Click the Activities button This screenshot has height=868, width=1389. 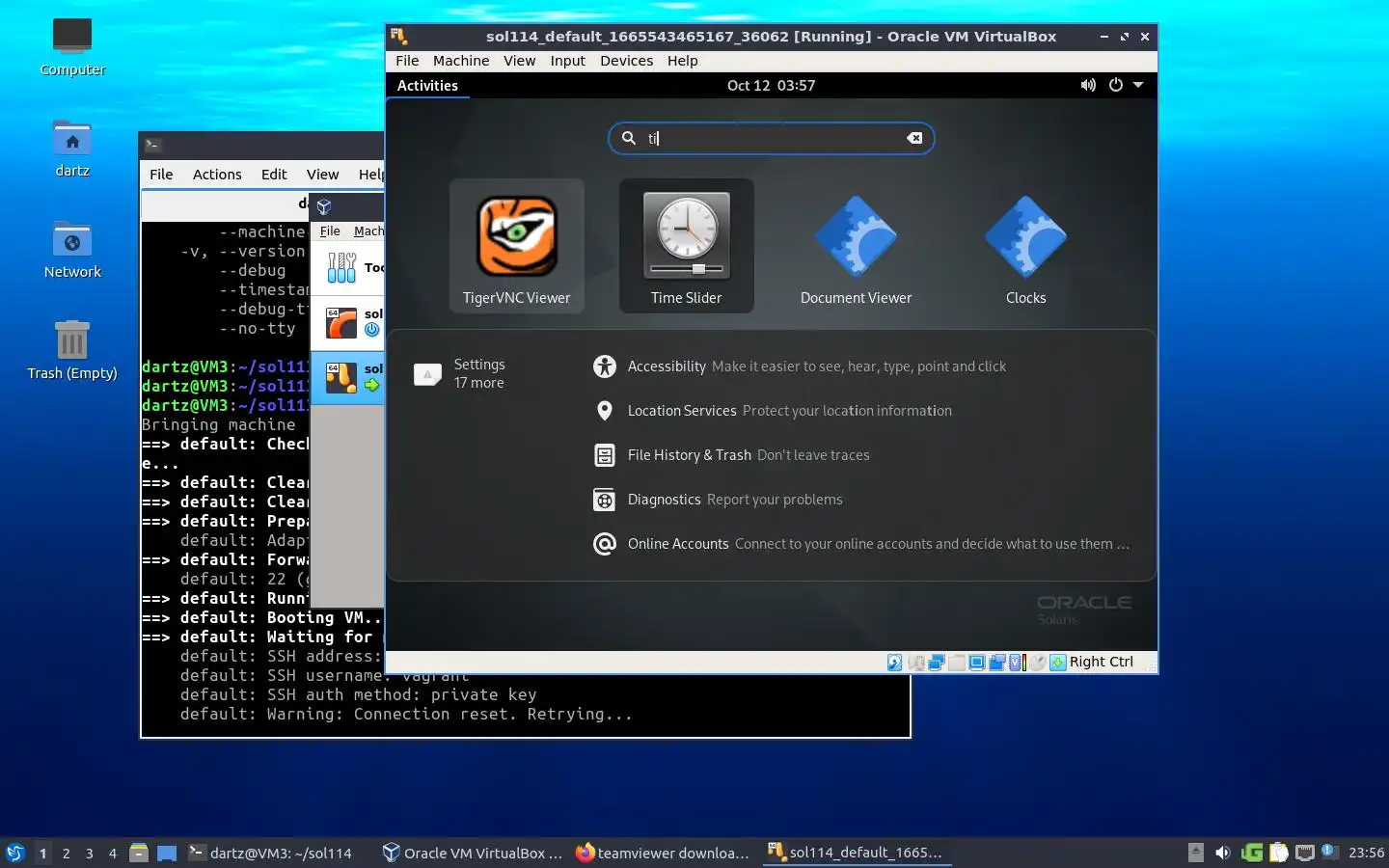(x=427, y=85)
